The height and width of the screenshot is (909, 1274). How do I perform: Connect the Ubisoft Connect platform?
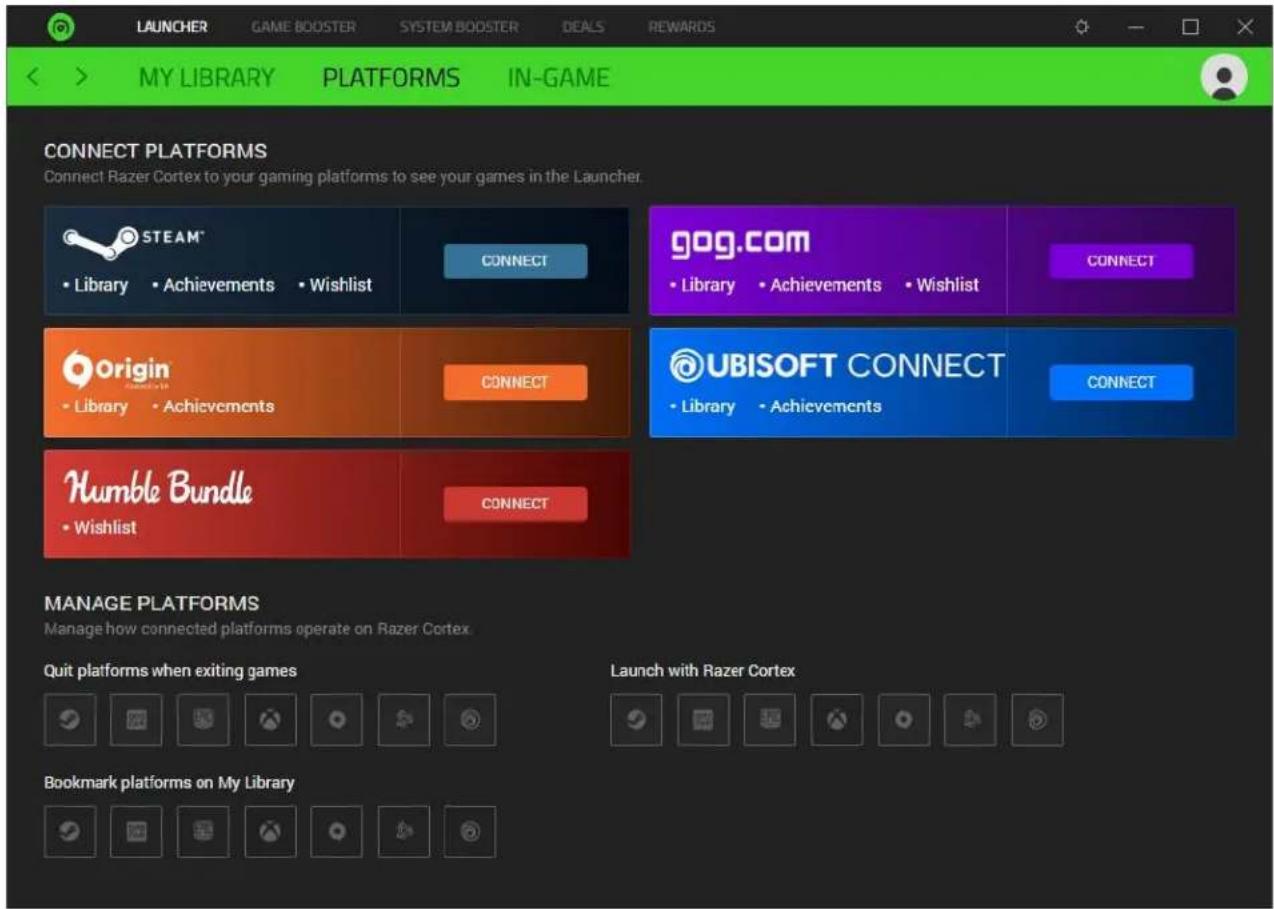click(x=1121, y=383)
